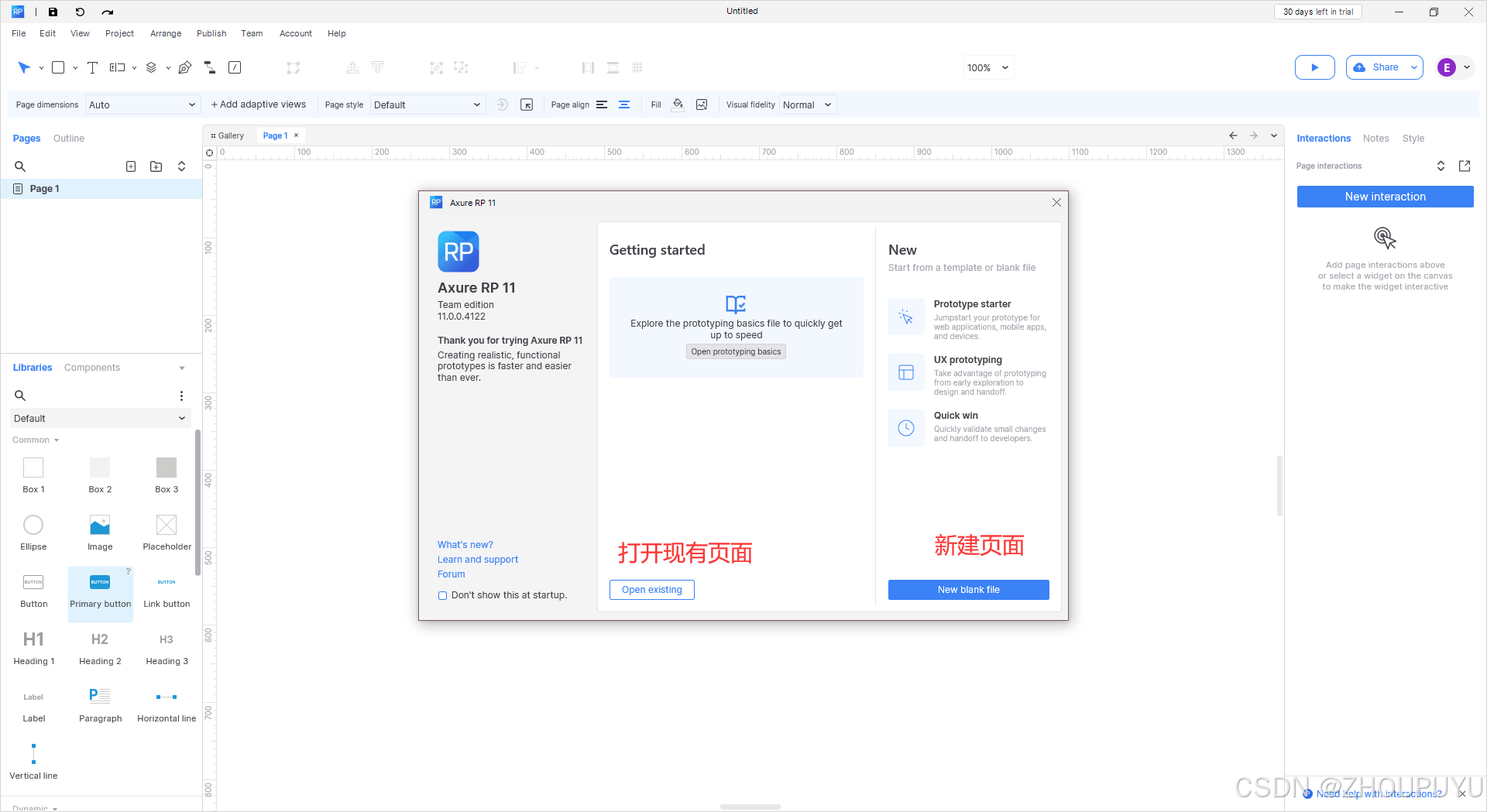Click Open existing button
Image resolution: width=1487 pixels, height=812 pixels.
(x=651, y=590)
